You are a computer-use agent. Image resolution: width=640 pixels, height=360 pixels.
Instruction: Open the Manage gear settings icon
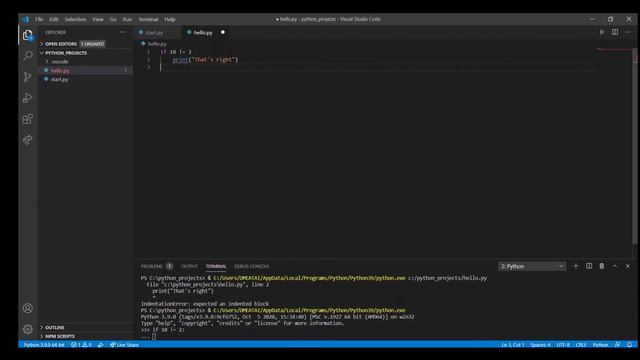pyautogui.click(x=28, y=329)
